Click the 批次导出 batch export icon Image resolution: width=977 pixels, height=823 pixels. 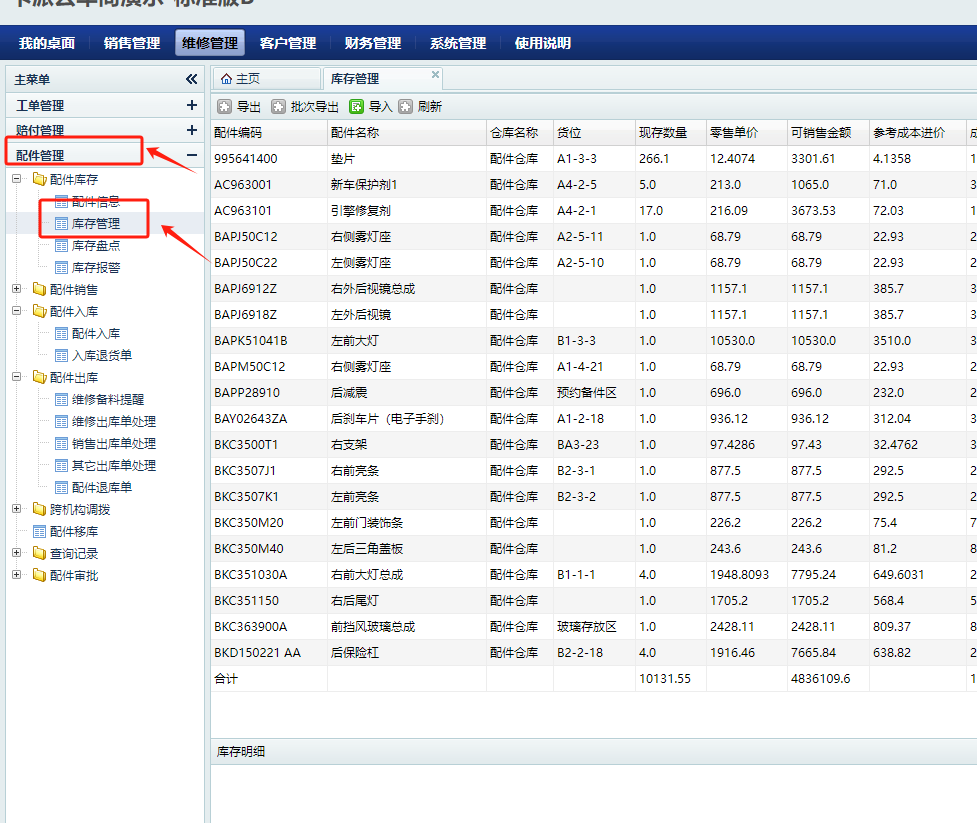coord(279,107)
